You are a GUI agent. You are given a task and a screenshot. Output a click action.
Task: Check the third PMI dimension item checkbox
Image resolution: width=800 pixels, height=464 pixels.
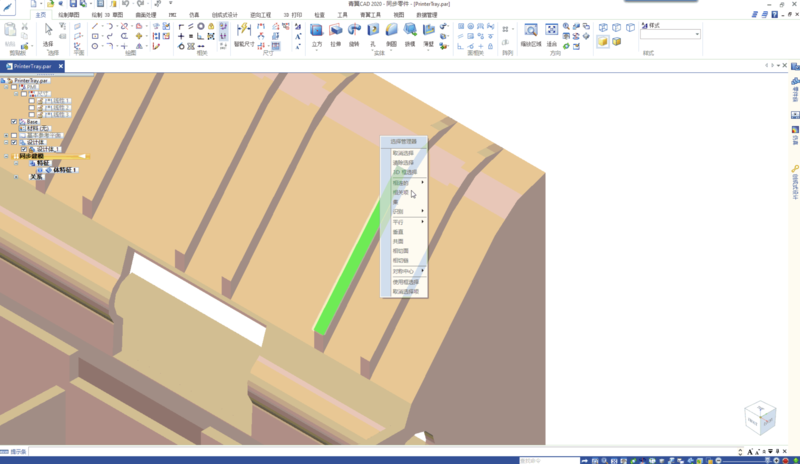tap(32, 114)
